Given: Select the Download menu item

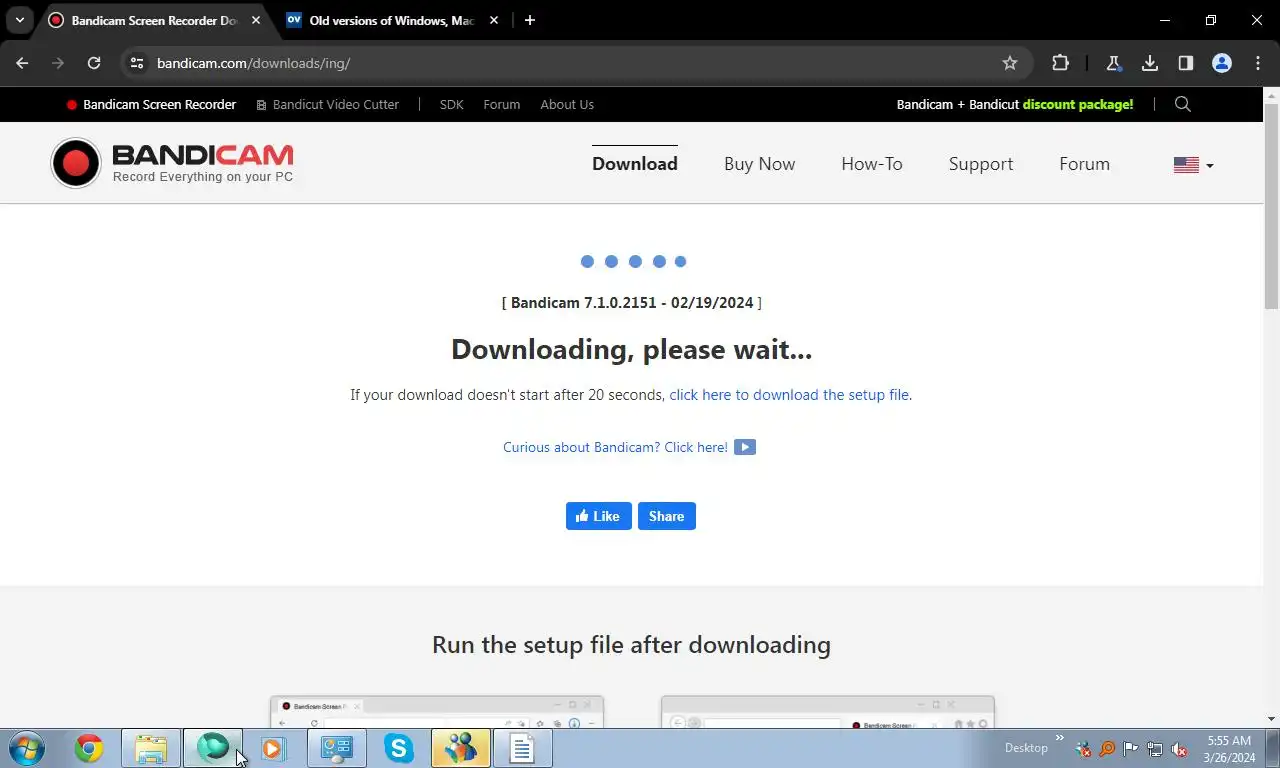Looking at the screenshot, I should 635,164.
